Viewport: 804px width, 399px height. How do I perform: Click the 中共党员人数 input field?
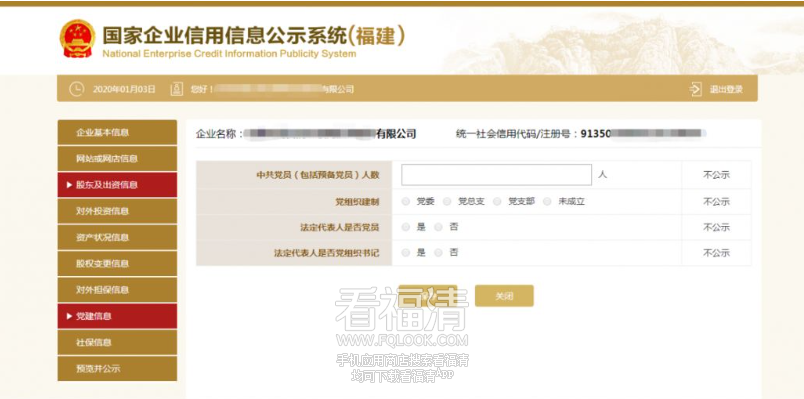click(x=496, y=175)
